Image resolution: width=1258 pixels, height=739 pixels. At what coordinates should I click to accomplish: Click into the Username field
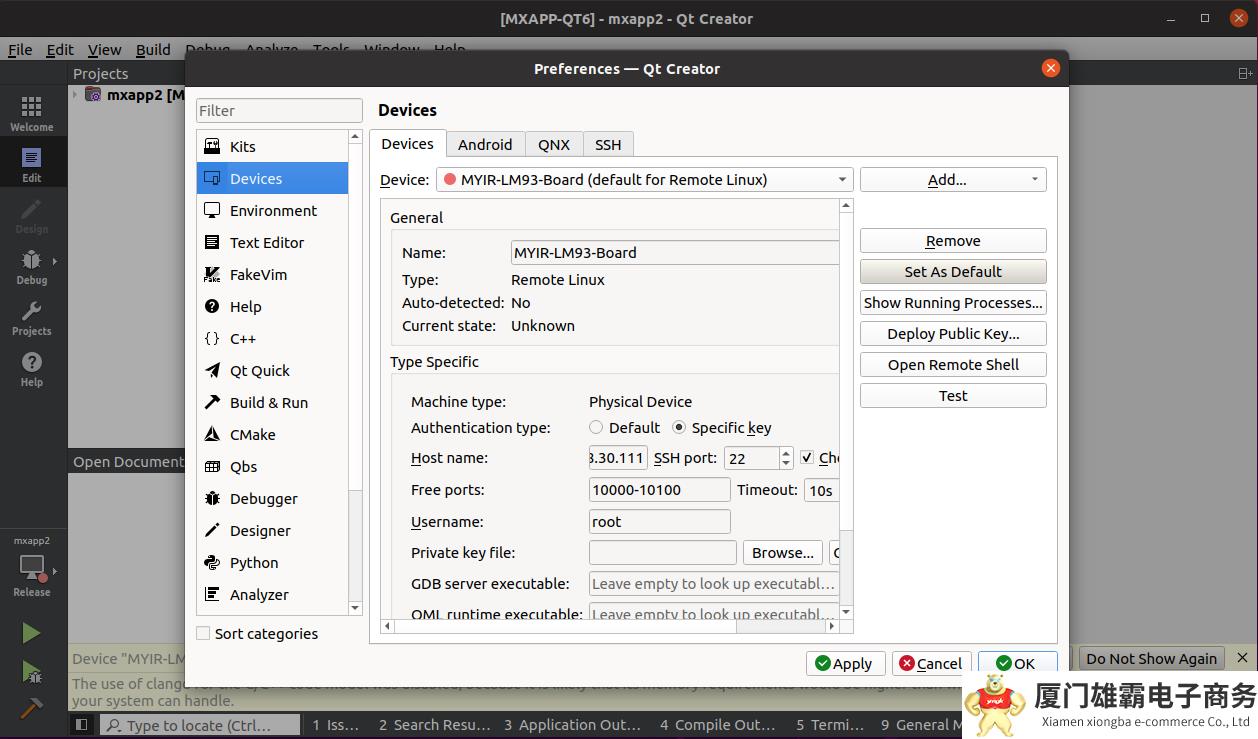pyautogui.click(x=660, y=522)
